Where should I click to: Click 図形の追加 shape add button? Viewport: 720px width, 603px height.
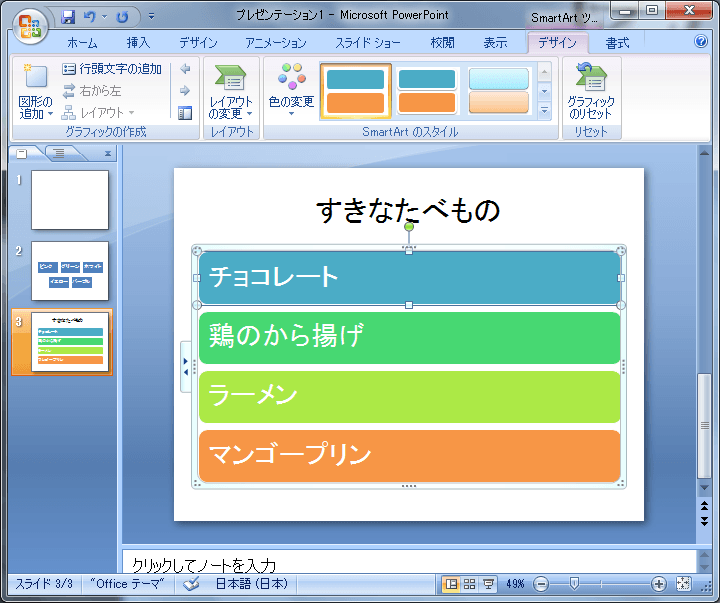click(x=35, y=91)
